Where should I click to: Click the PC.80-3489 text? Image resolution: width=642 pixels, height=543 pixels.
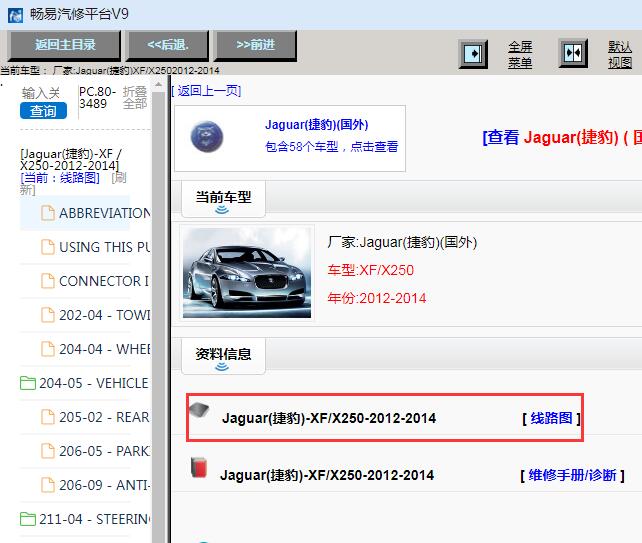click(x=97, y=97)
